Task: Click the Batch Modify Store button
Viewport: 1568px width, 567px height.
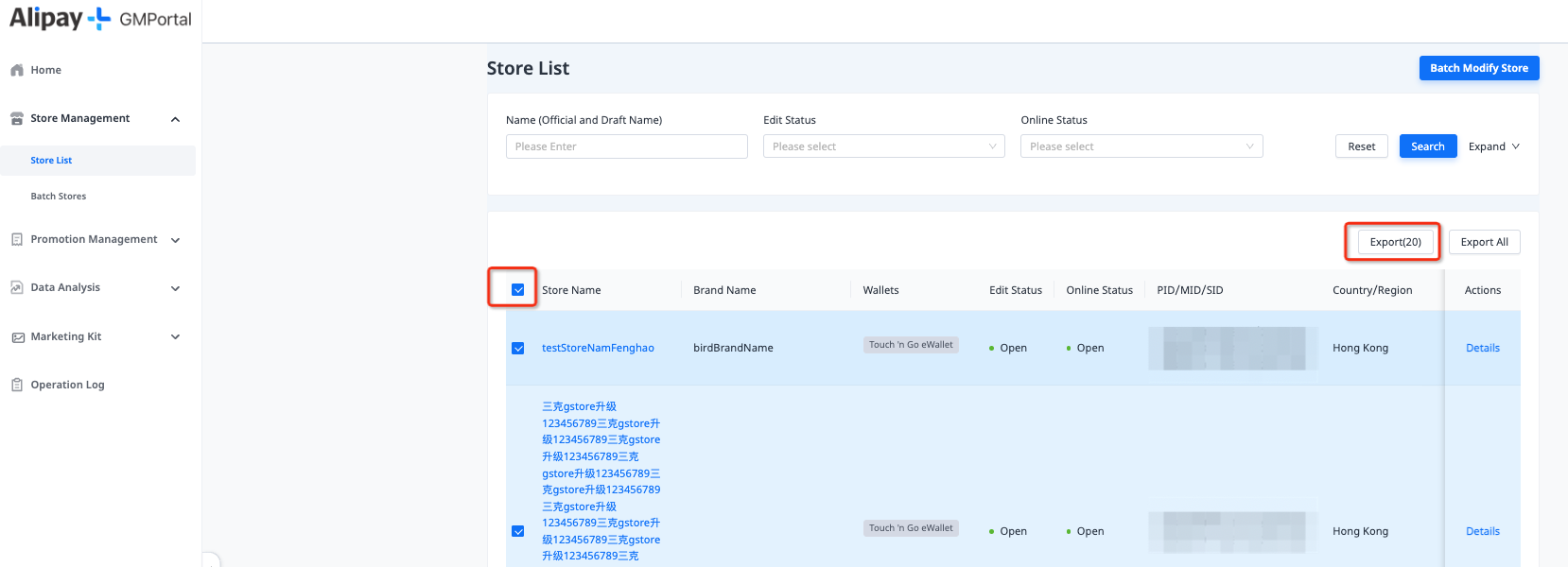Action: click(x=1478, y=68)
